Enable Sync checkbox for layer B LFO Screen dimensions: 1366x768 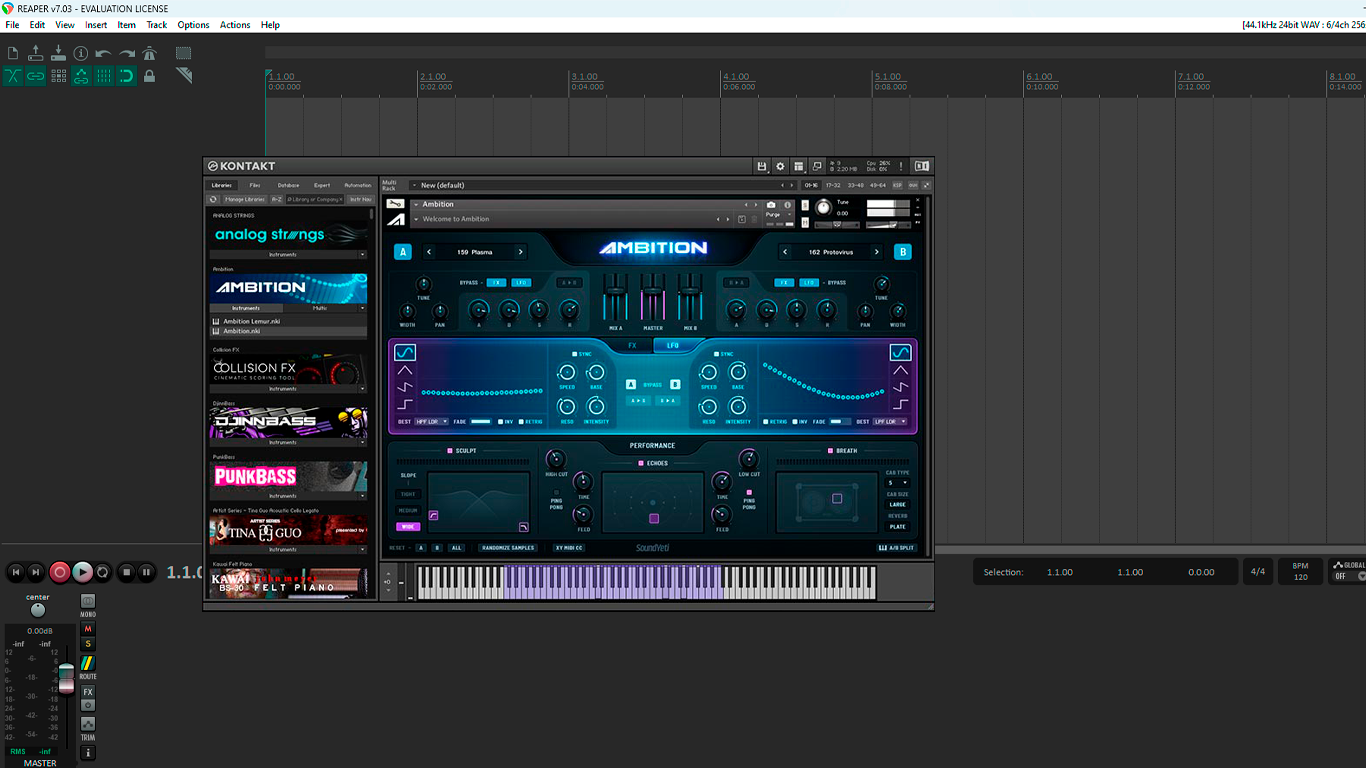pyautogui.click(x=716, y=354)
